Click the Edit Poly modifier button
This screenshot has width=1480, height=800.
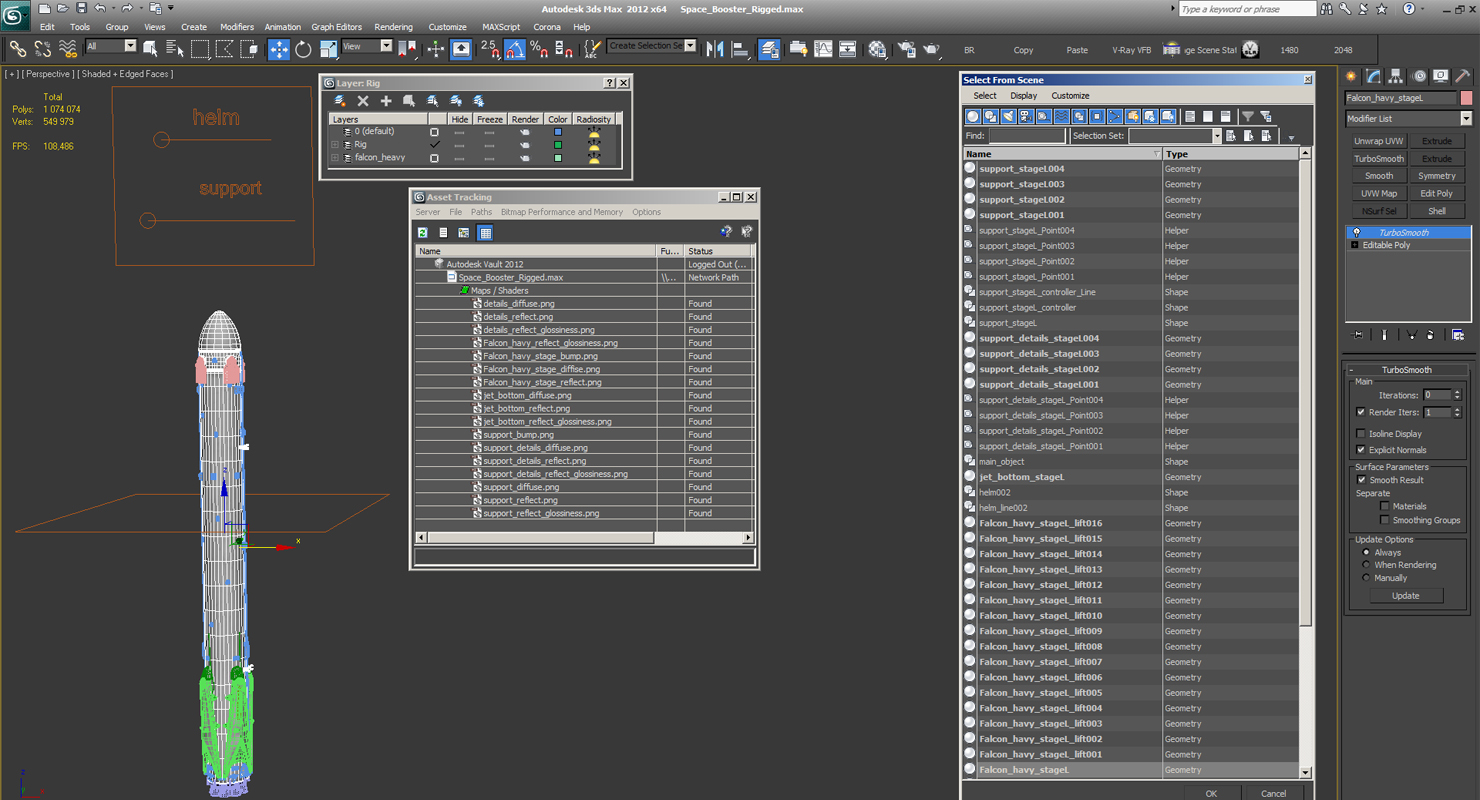tap(1437, 193)
